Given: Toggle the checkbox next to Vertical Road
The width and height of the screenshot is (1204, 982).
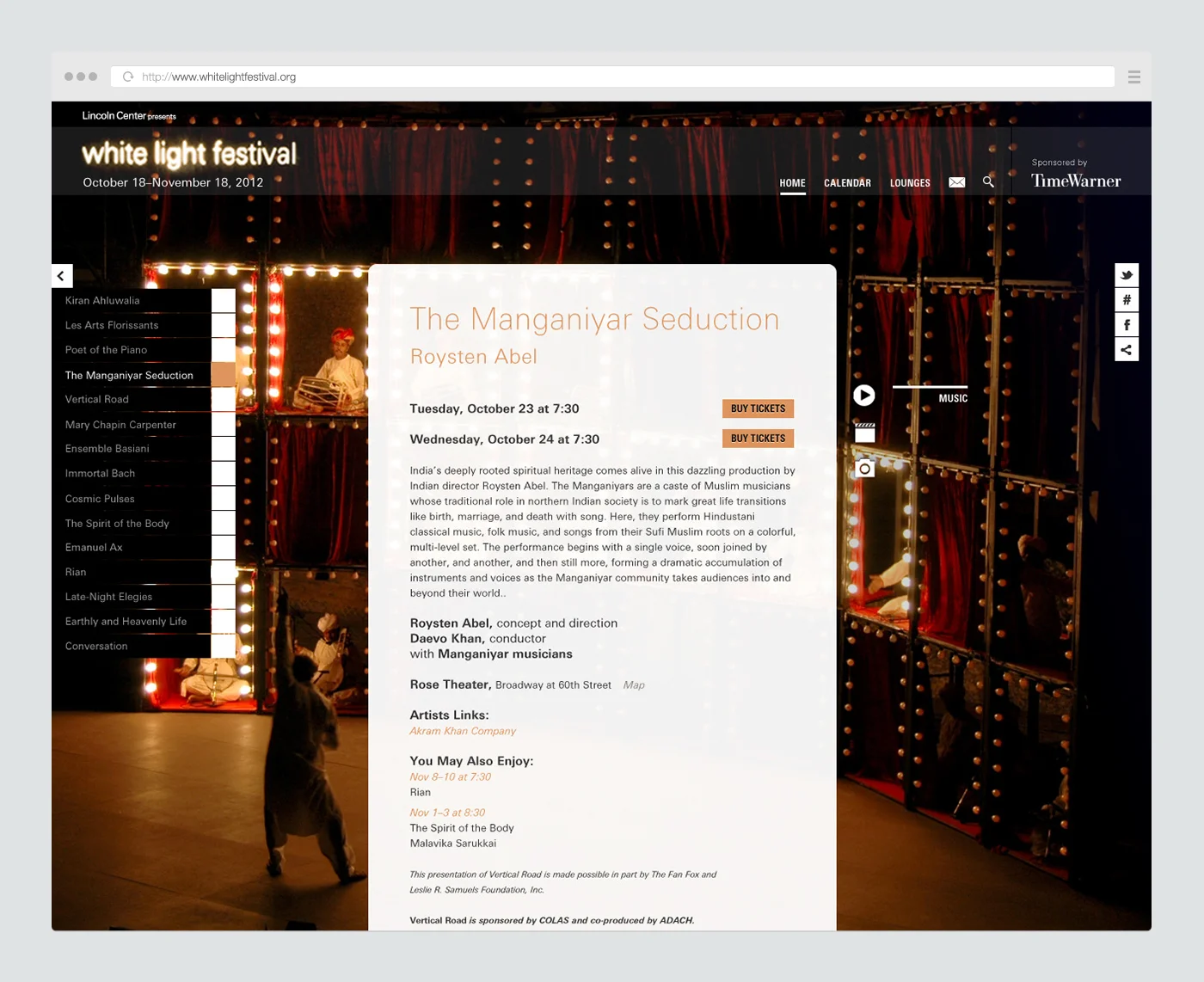Looking at the screenshot, I should (225, 398).
